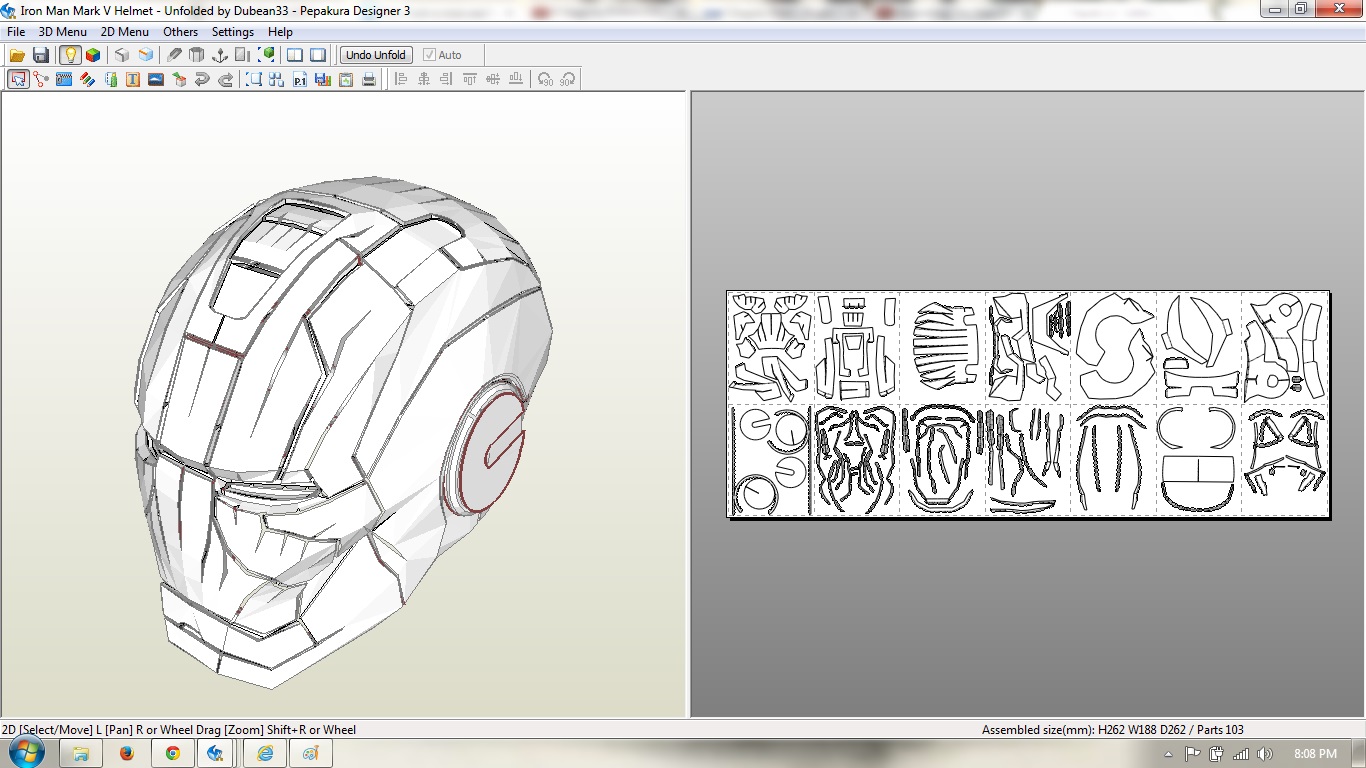Click the align vertical middle icon

[x=493, y=79]
